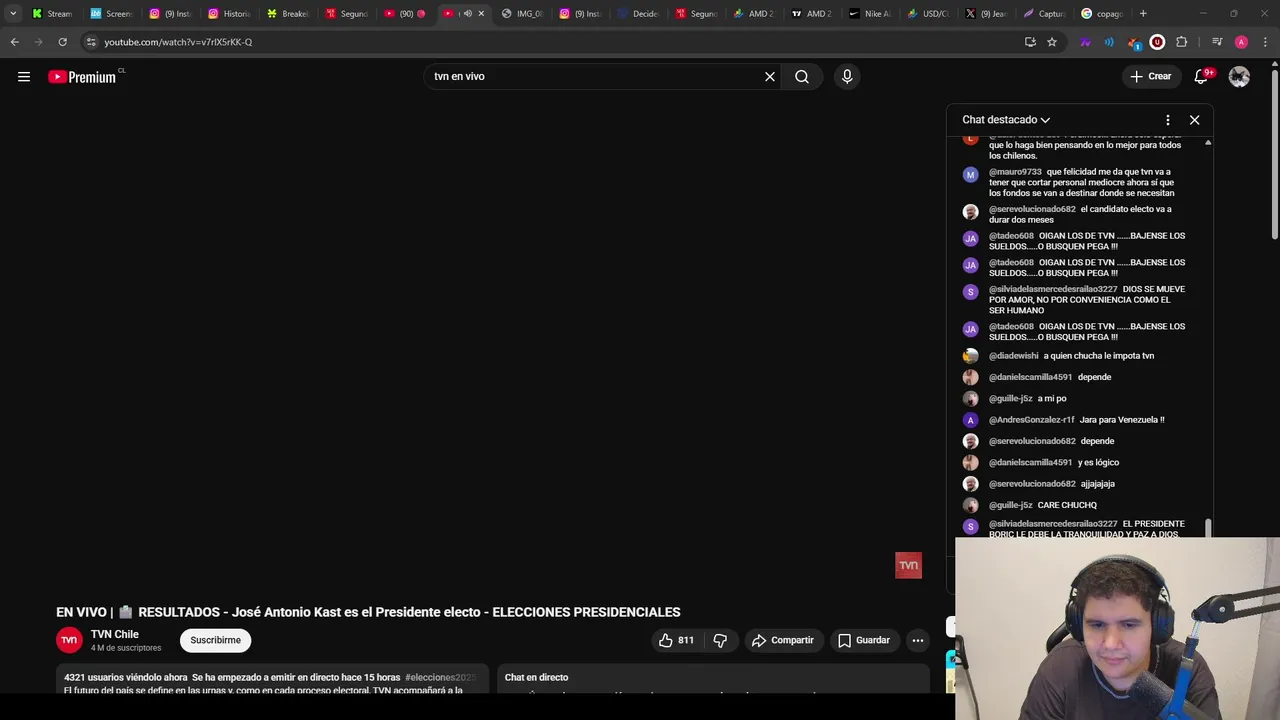Open @diadewishi chat username
Viewport: 1280px width, 720px height.
coord(1014,356)
